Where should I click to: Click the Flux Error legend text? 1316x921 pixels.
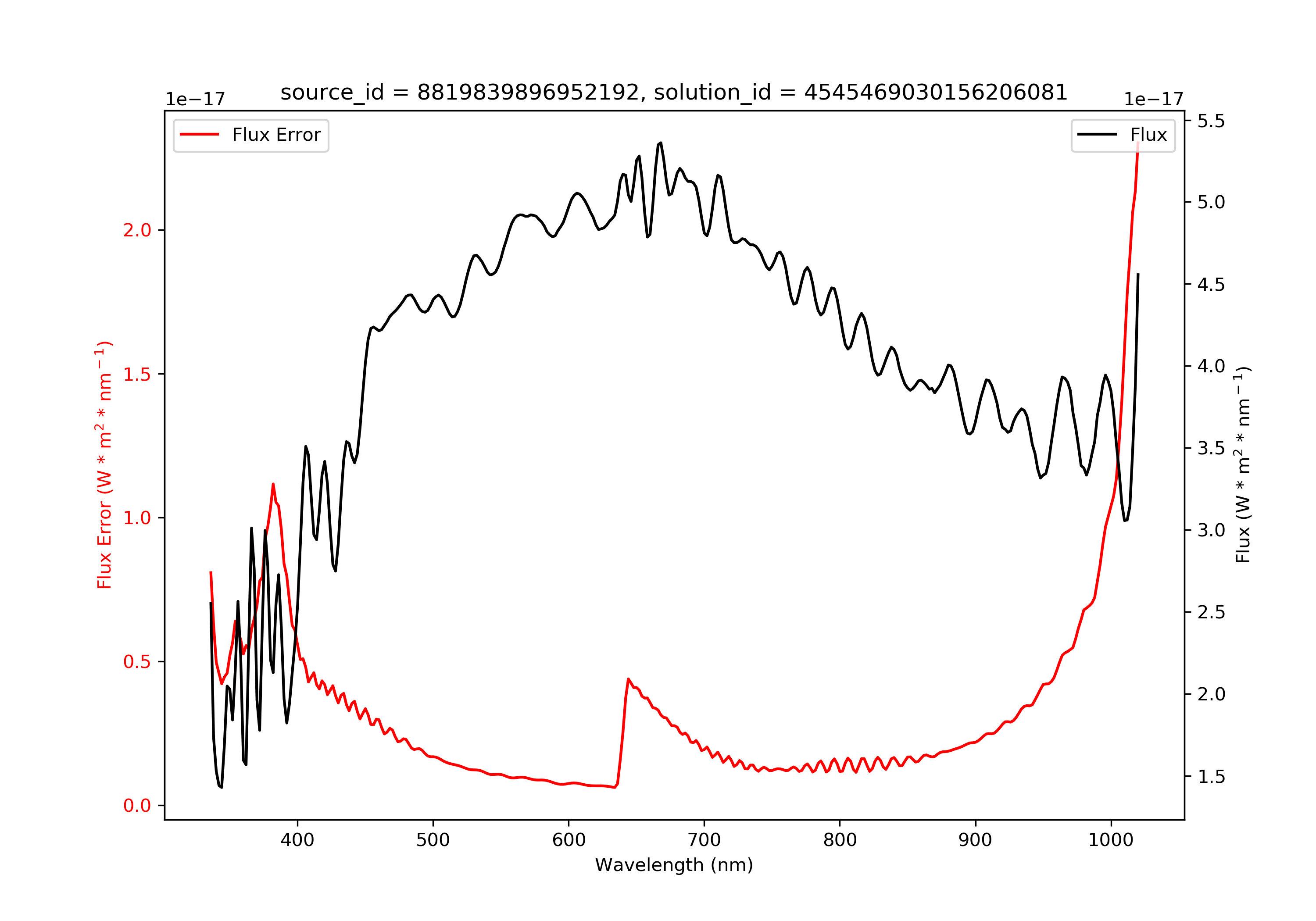pos(276,135)
